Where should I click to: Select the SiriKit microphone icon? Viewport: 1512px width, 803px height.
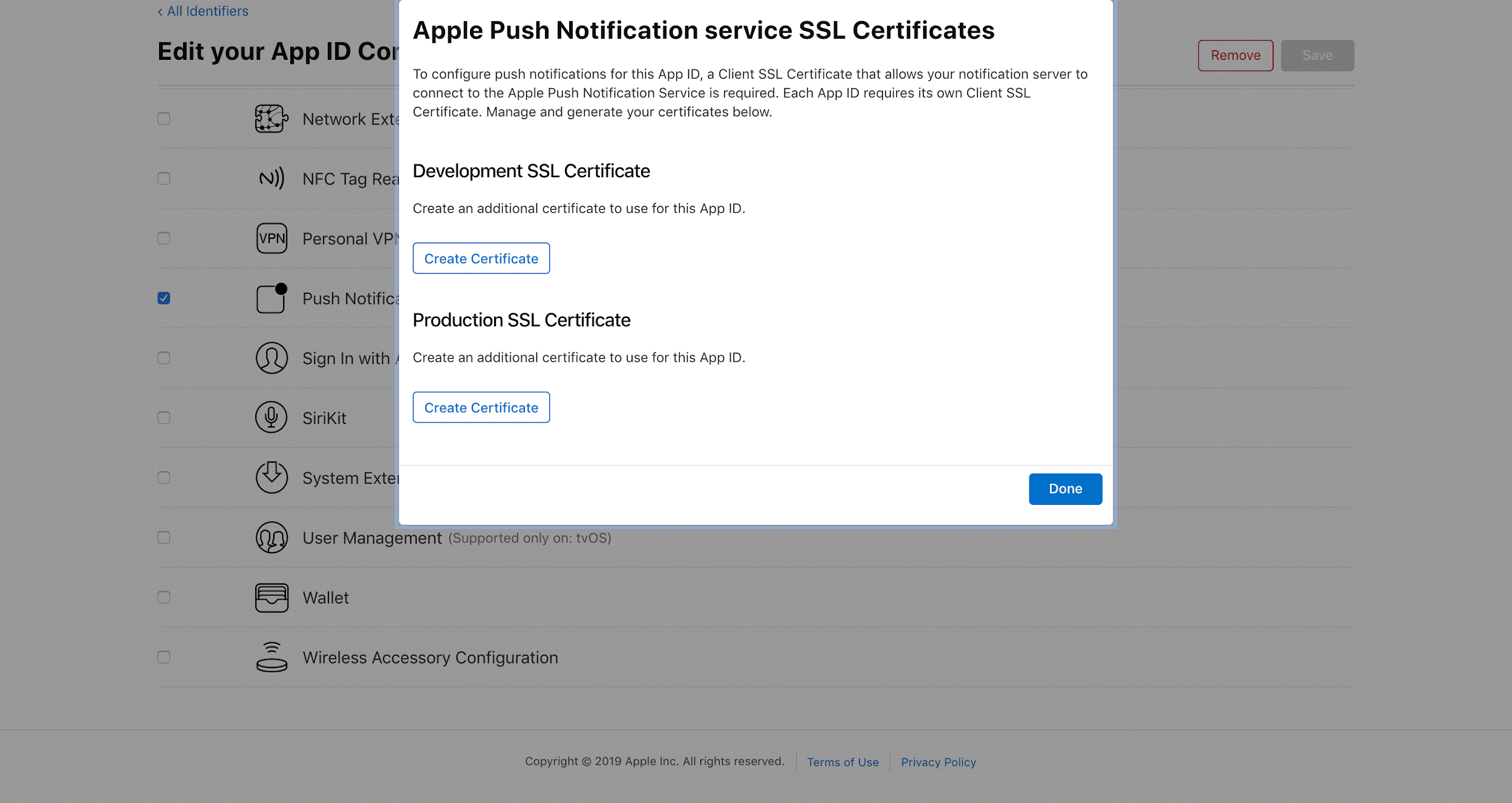click(270, 417)
